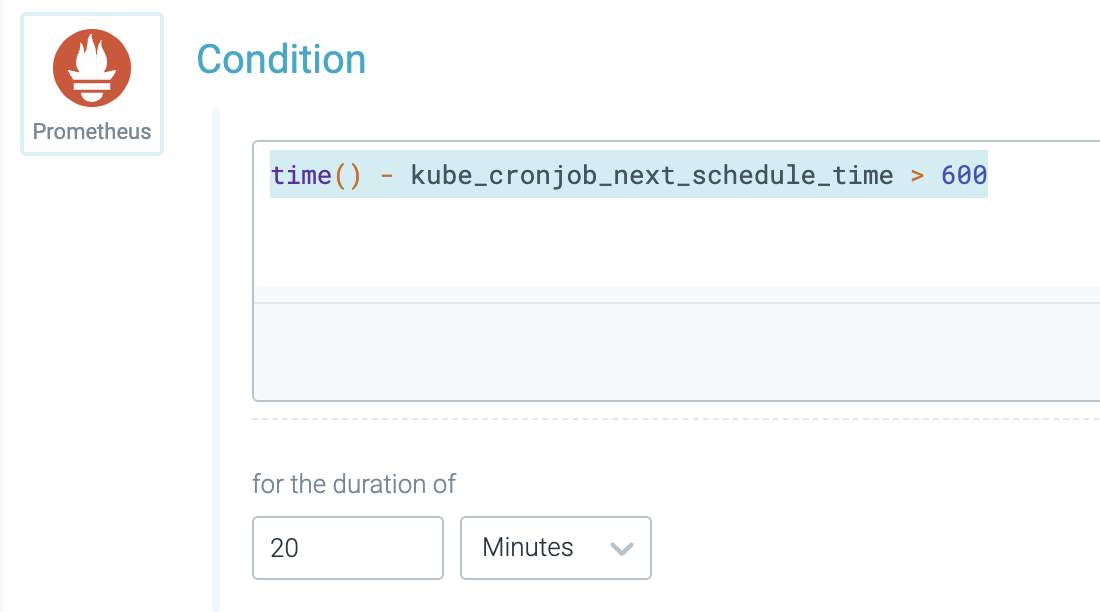Click the duration value field showing 20
Screen dimensions: 1100x612
click(347, 548)
